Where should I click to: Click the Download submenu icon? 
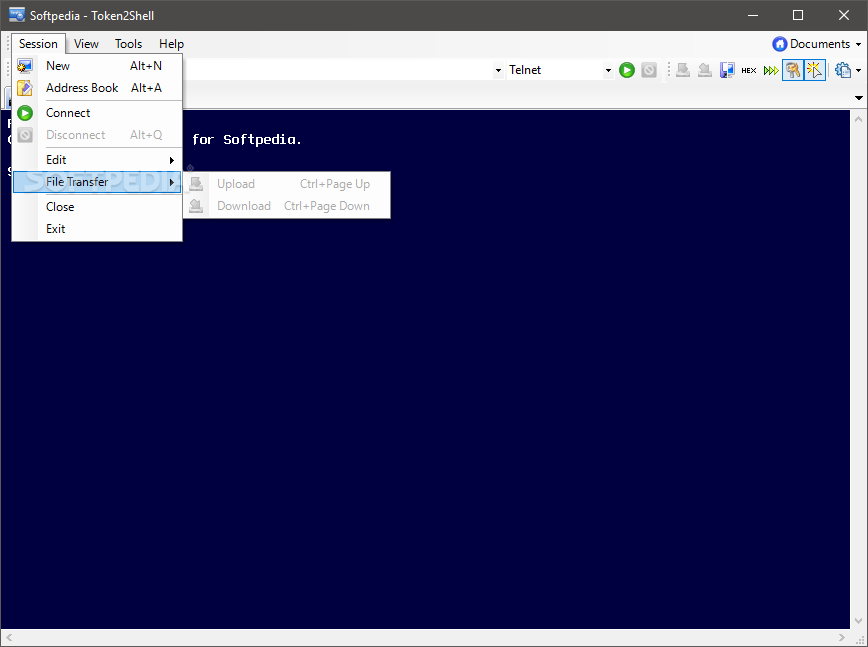(196, 206)
